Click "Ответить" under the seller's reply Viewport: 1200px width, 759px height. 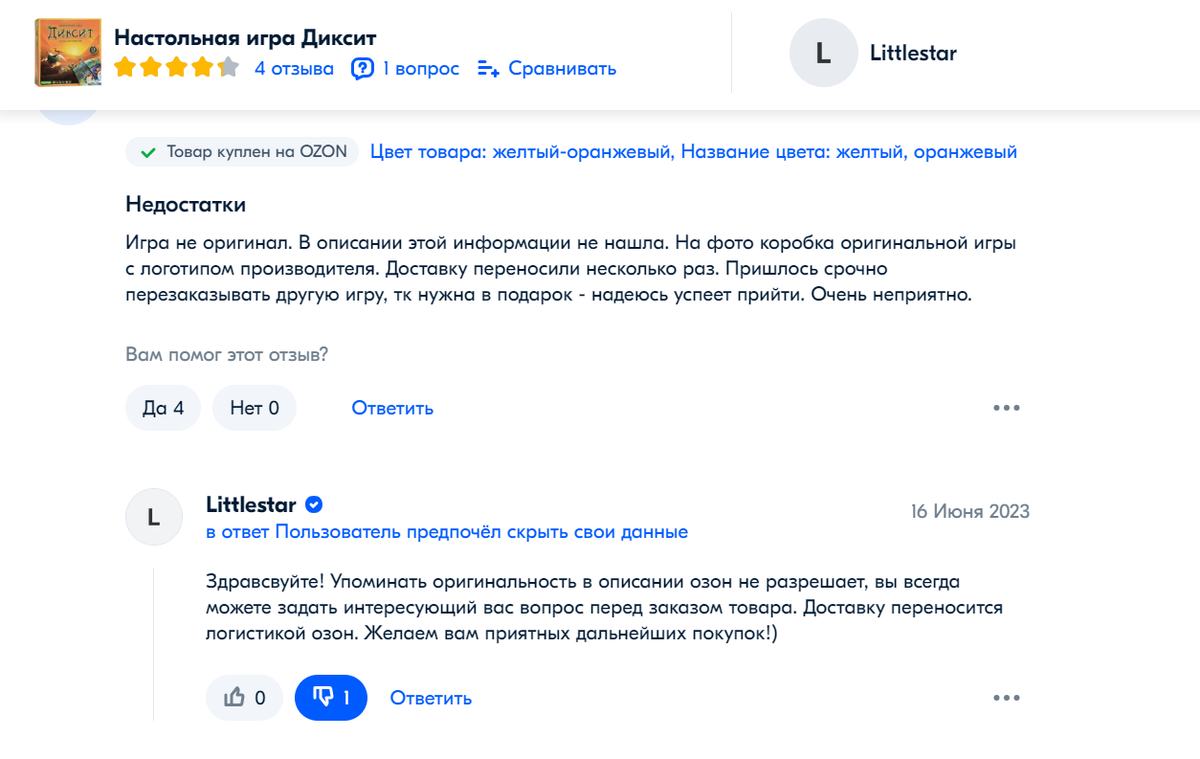[430, 698]
